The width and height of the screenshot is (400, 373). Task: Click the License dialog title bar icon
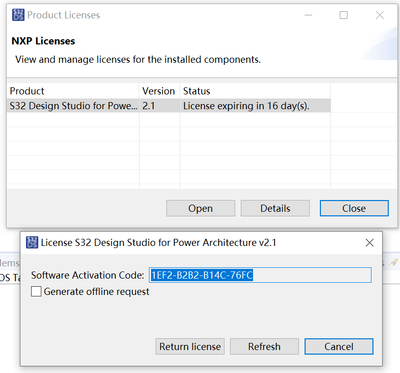coord(32,242)
